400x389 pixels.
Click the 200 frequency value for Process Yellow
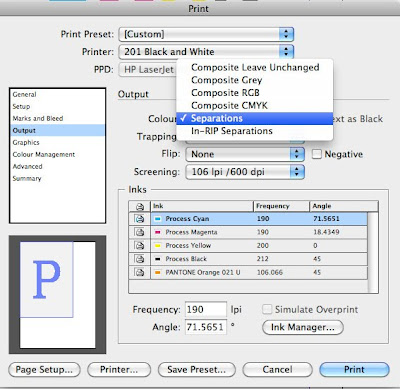point(263,245)
